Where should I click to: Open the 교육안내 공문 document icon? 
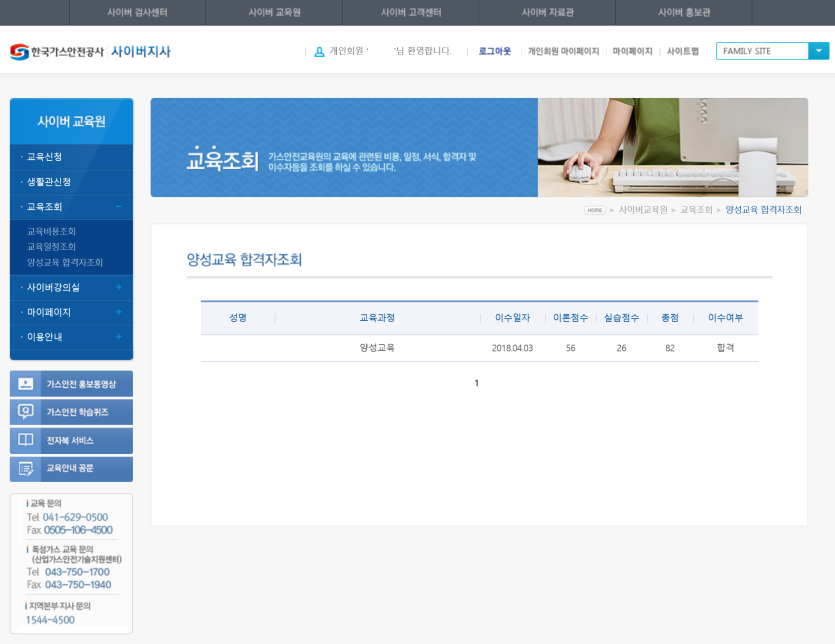point(26,468)
